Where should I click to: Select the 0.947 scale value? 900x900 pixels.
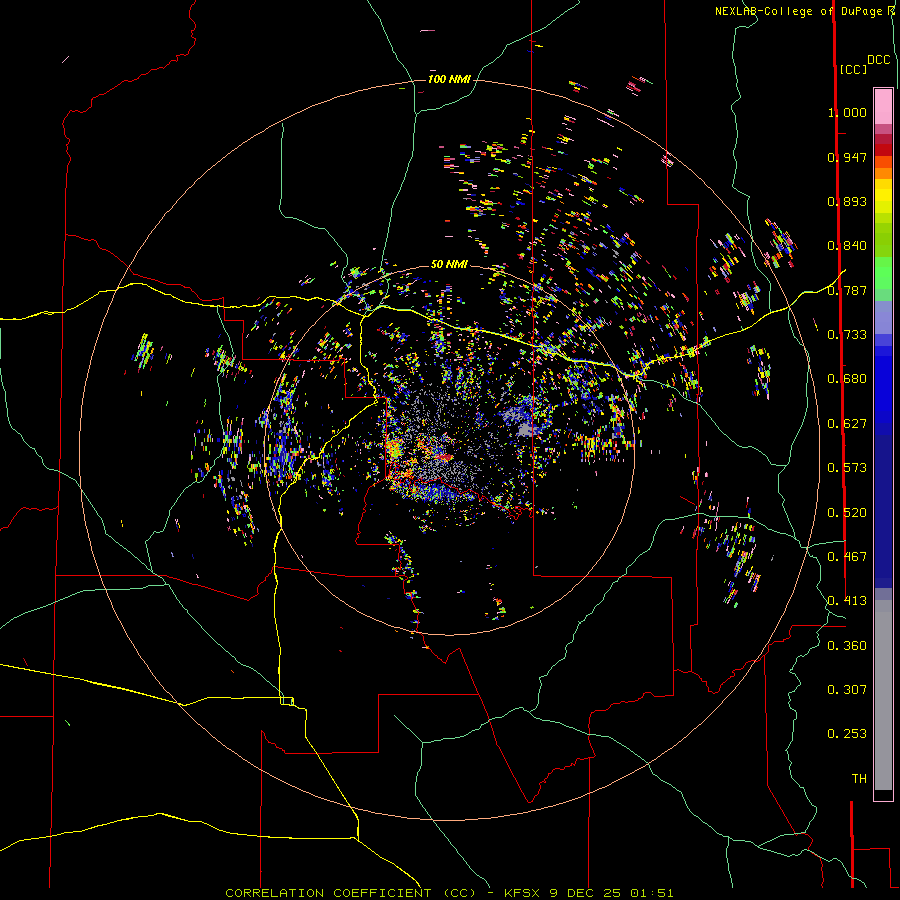847,157
